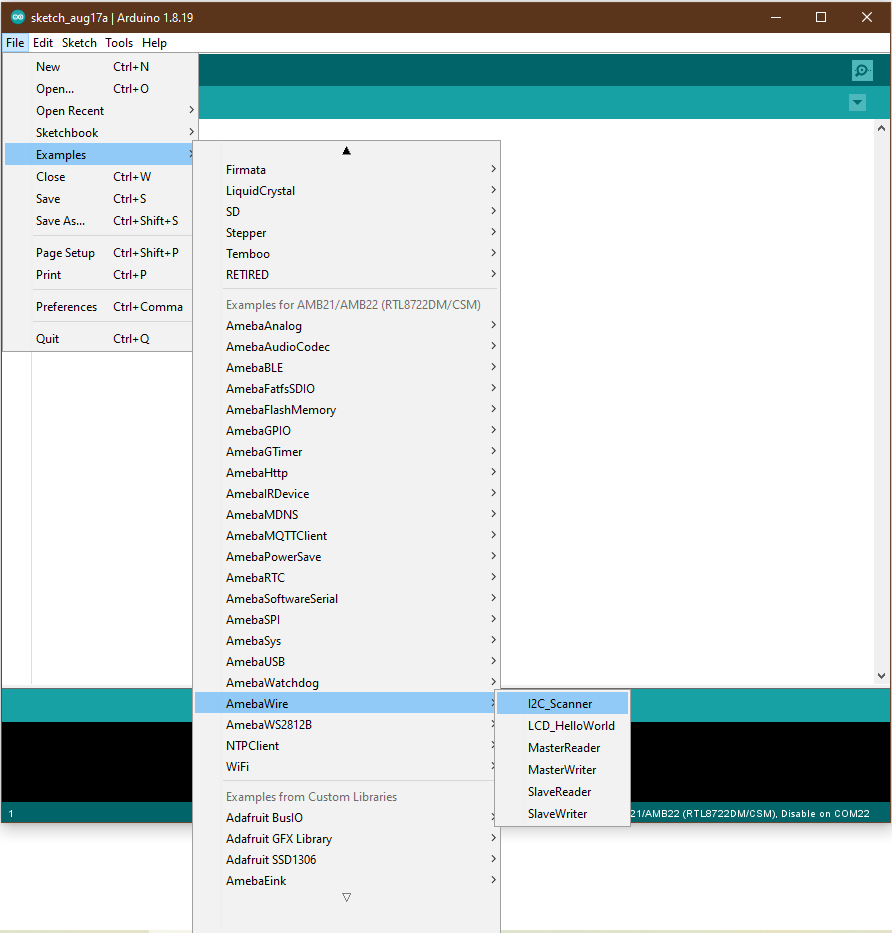Screen dimensions: 892x933
Task: Load the SlaveWriter example sketch
Action: click(x=562, y=814)
